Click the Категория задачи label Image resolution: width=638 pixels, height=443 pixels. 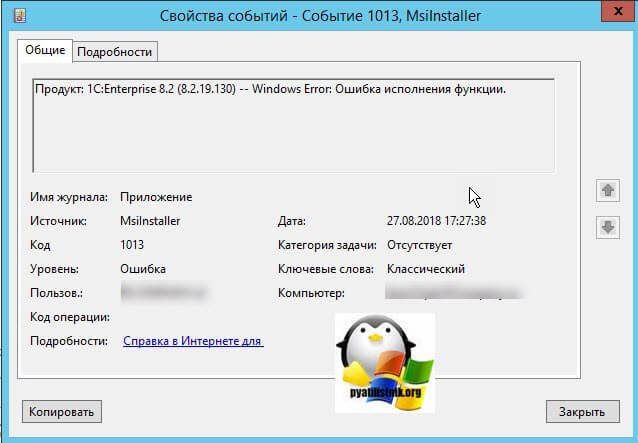(x=327, y=245)
